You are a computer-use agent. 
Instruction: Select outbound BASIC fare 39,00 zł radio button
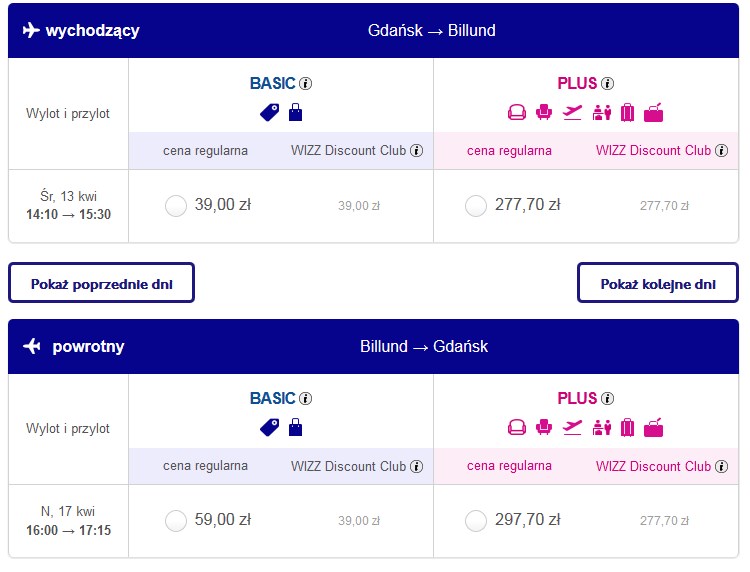click(176, 206)
